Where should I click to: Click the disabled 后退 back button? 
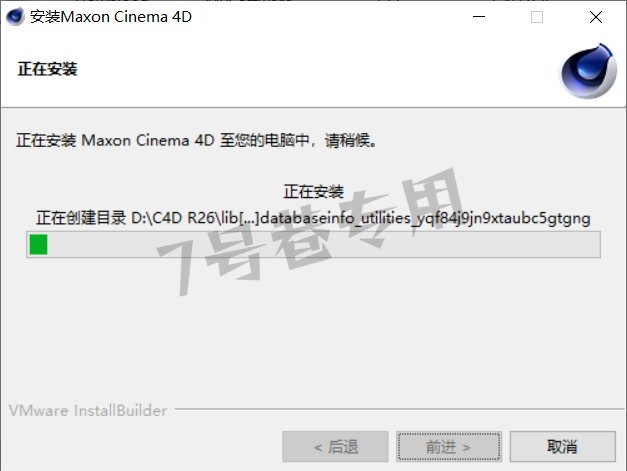point(335,446)
